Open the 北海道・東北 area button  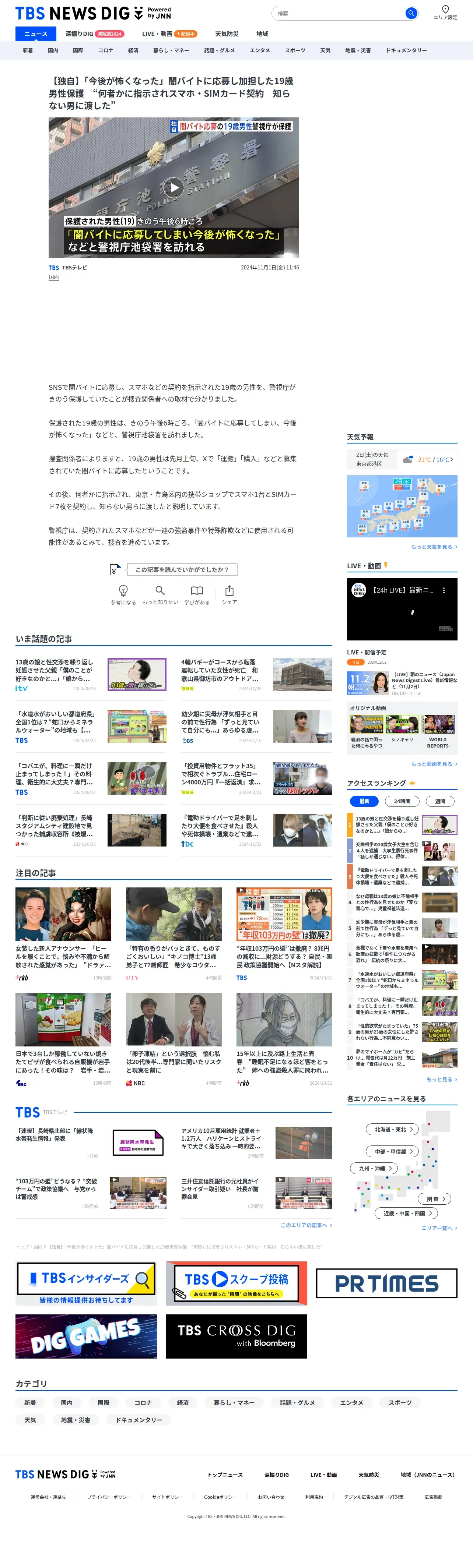click(x=393, y=1129)
